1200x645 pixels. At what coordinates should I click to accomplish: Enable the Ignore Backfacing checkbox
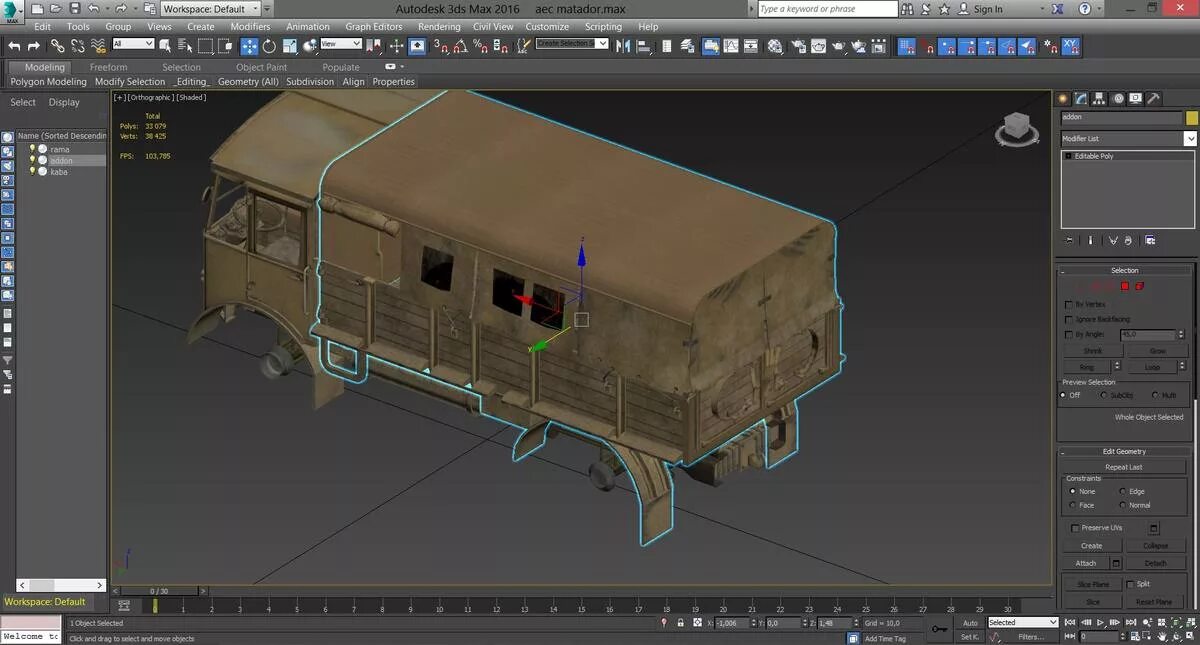1068,319
